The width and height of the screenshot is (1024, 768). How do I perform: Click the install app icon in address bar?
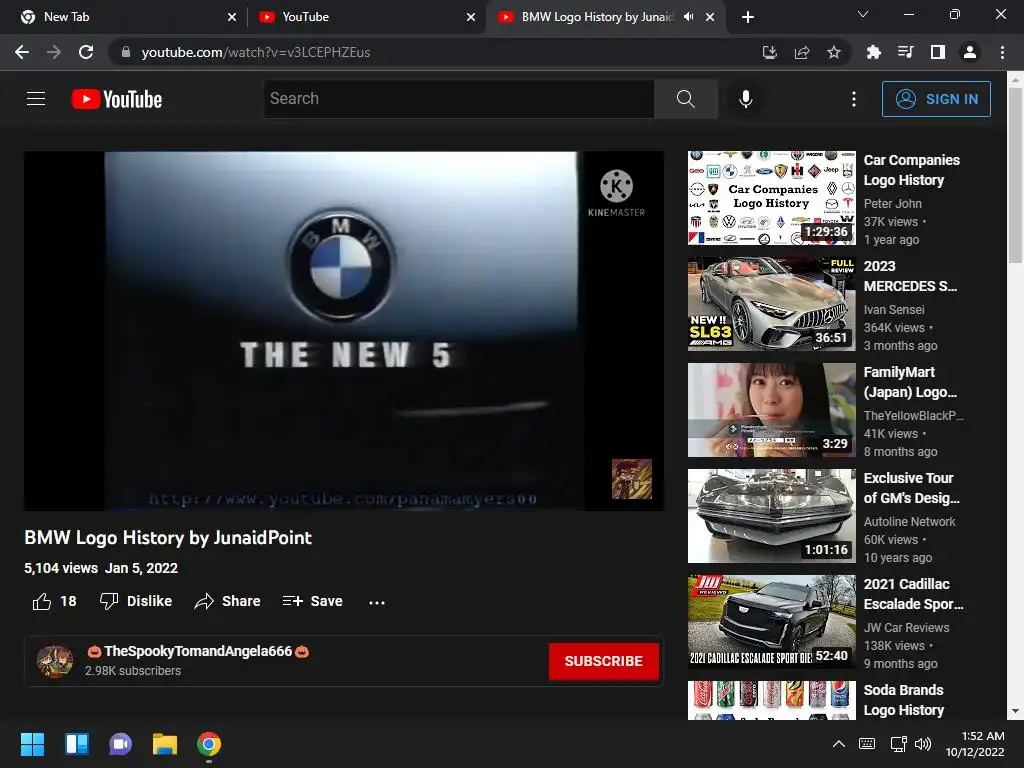(770, 52)
